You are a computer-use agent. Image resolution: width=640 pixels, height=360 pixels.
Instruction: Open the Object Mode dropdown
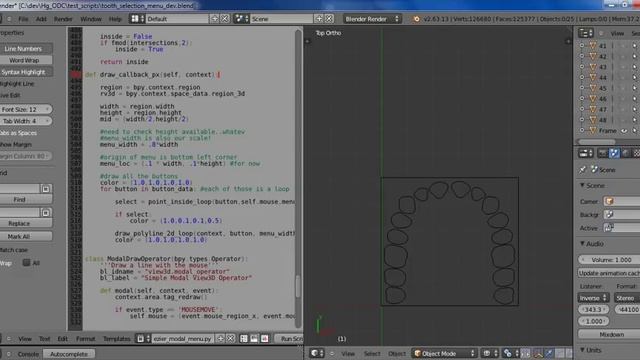pyautogui.click(x=444, y=353)
